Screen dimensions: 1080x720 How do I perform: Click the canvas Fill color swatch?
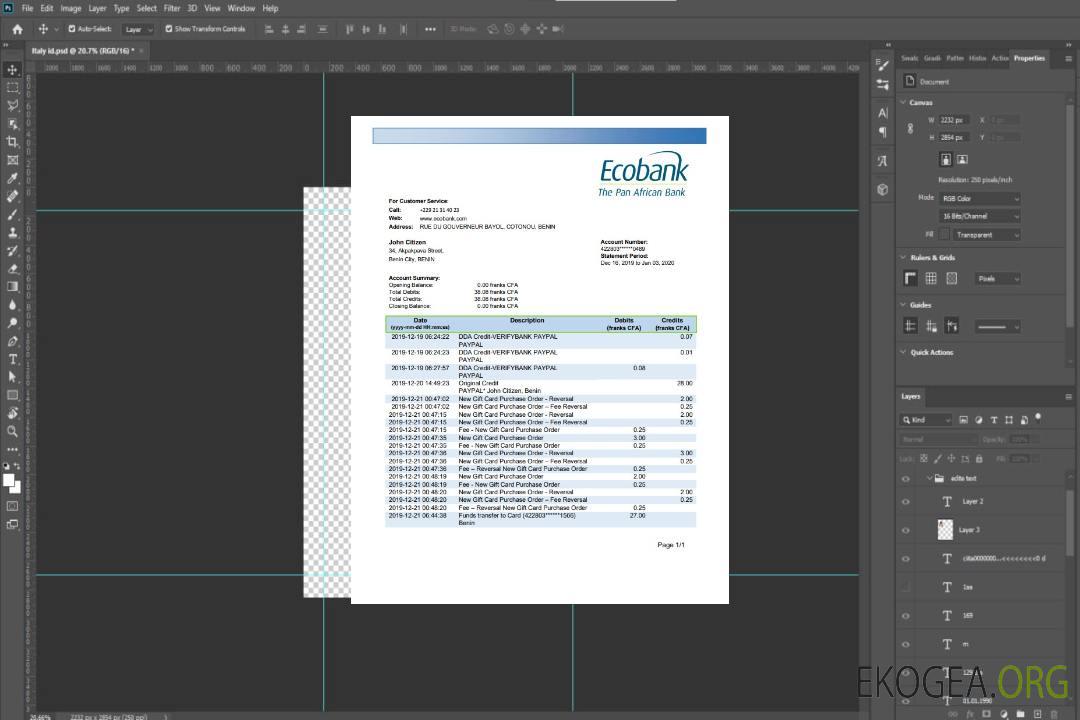944,235
